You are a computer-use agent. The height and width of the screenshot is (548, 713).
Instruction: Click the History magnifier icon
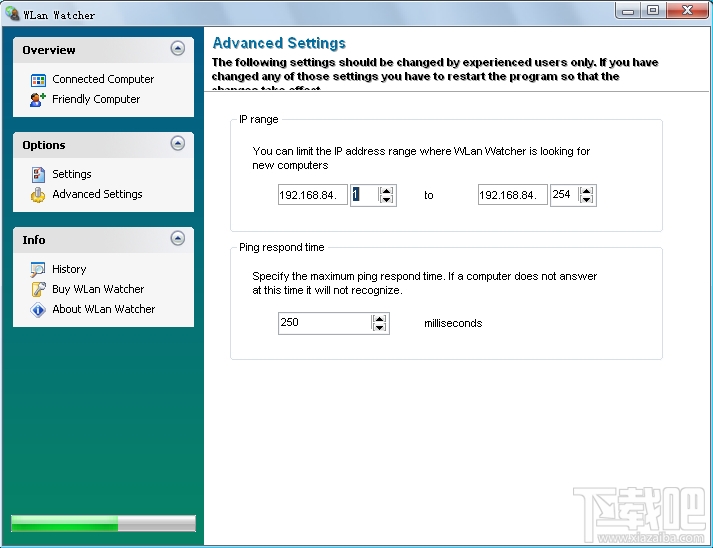coord(38,269)
